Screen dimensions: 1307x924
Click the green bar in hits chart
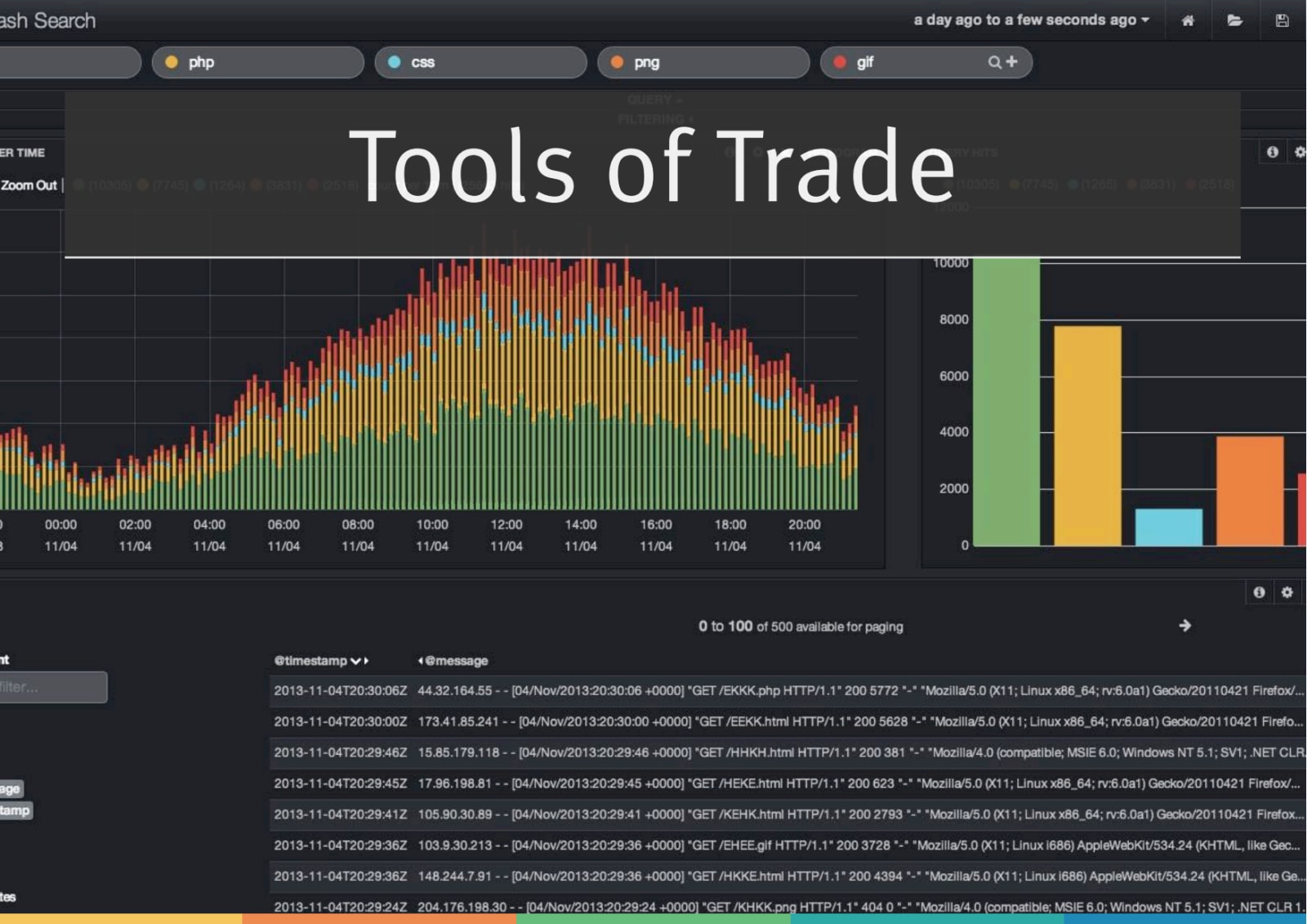[1006, 401]
